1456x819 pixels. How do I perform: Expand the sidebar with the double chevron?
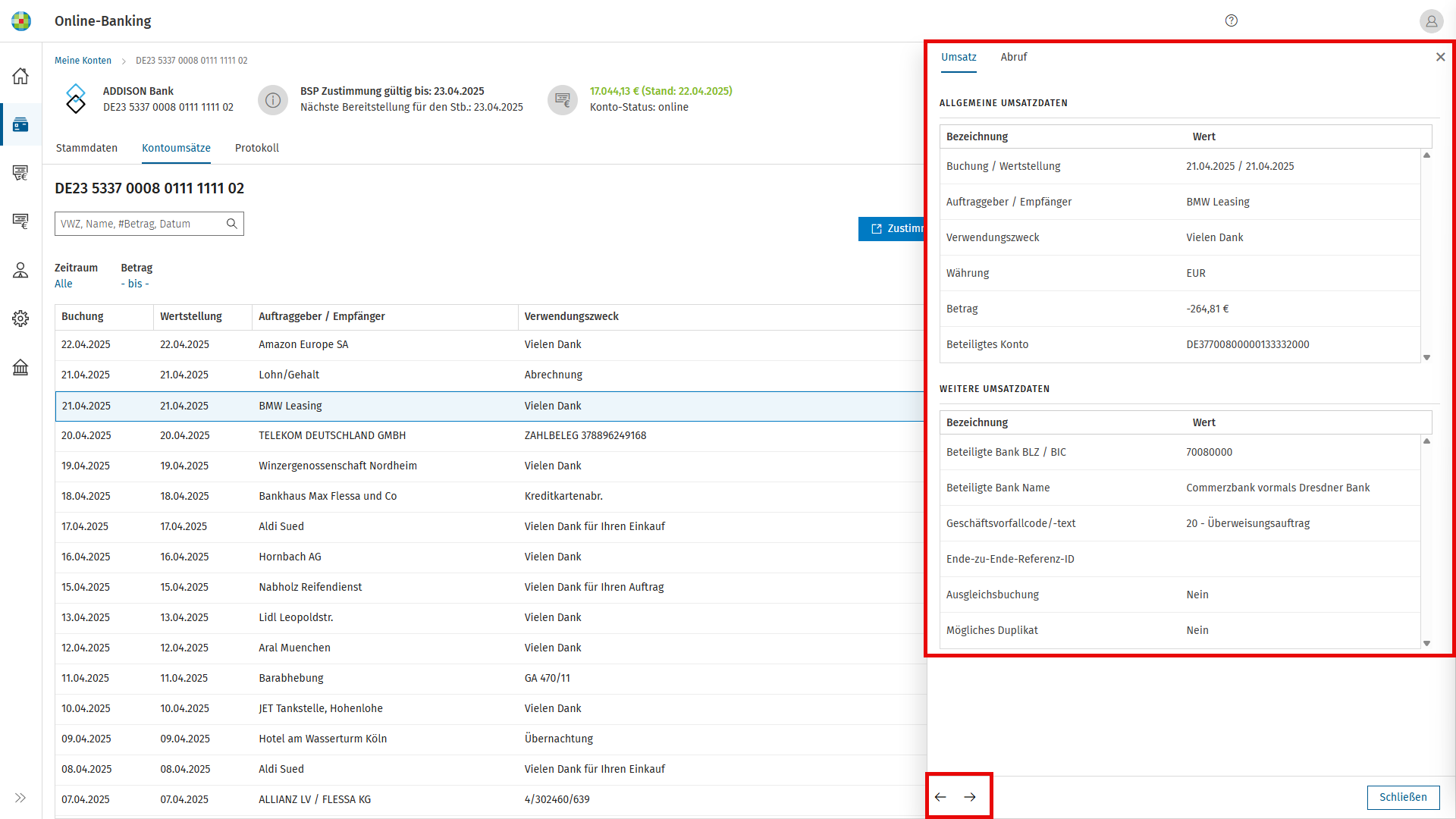[x=20, y=798]
